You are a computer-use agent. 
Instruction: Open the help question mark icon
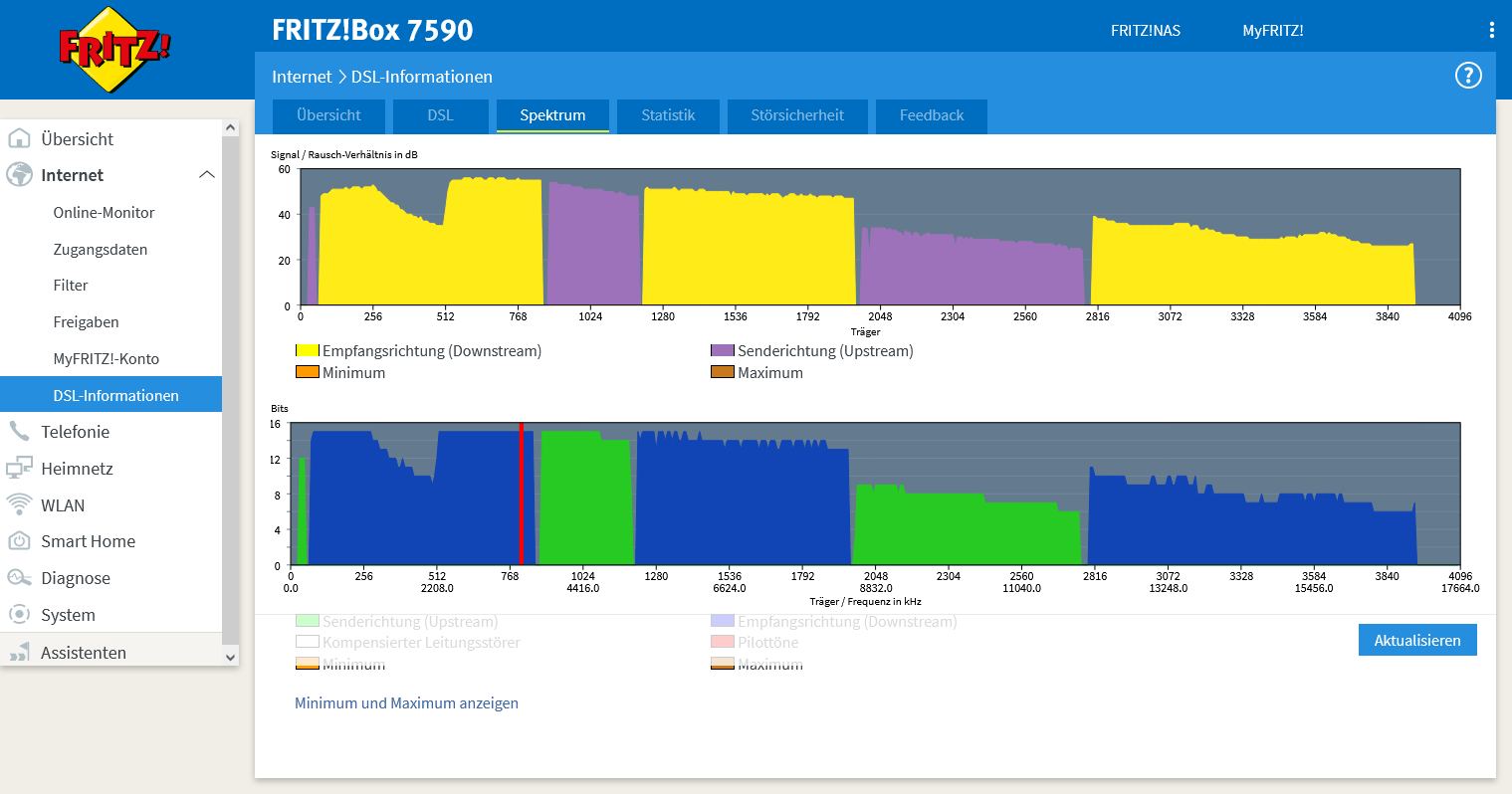point(1468,76)
